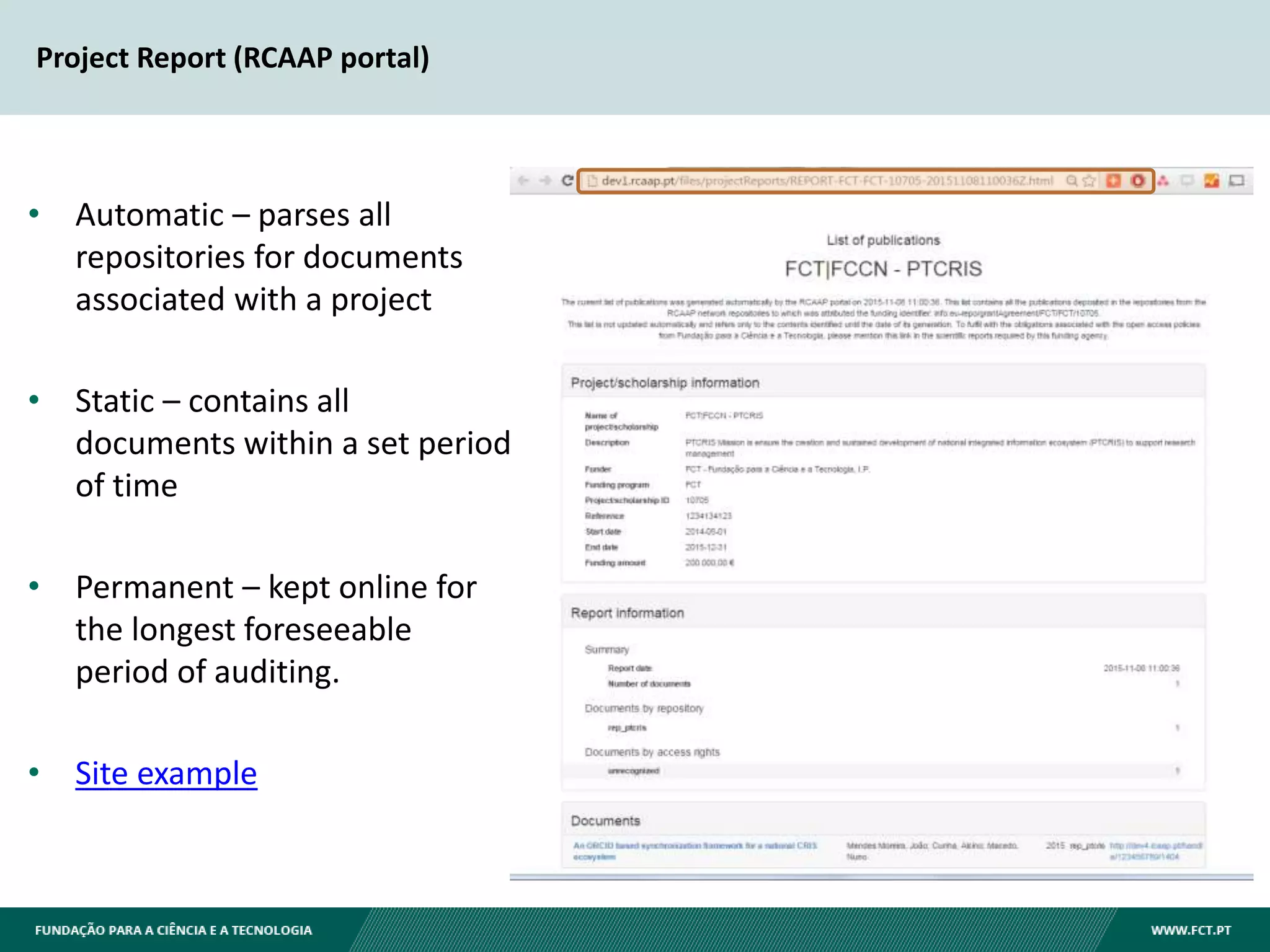Reload the page with the refresh icon
1270x952 pixels.
tap(567, 180)
